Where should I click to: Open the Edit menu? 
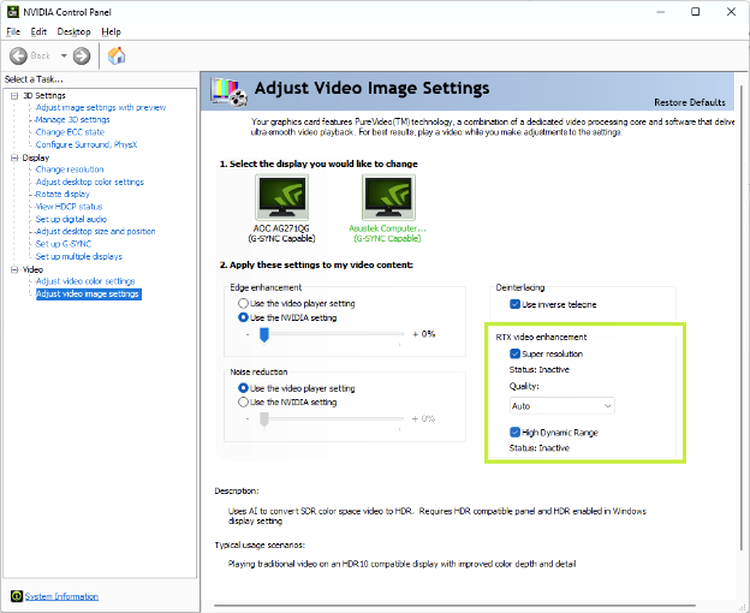[39, 32]
